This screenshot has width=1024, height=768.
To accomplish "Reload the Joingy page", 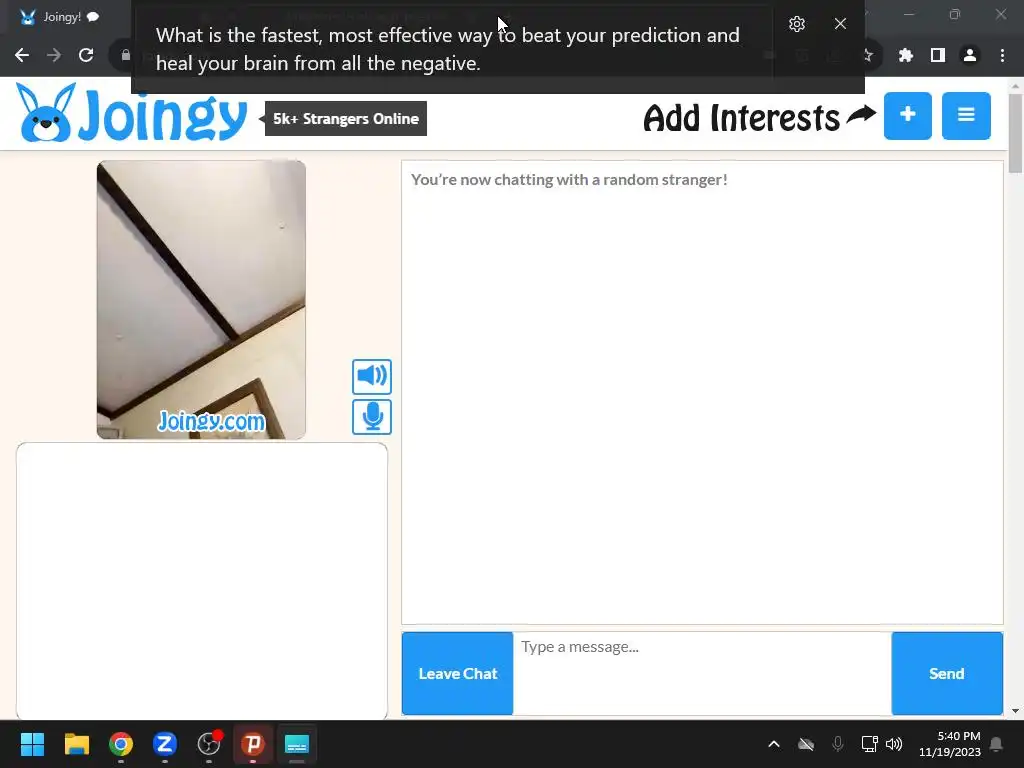I will [x=86, y=56].
